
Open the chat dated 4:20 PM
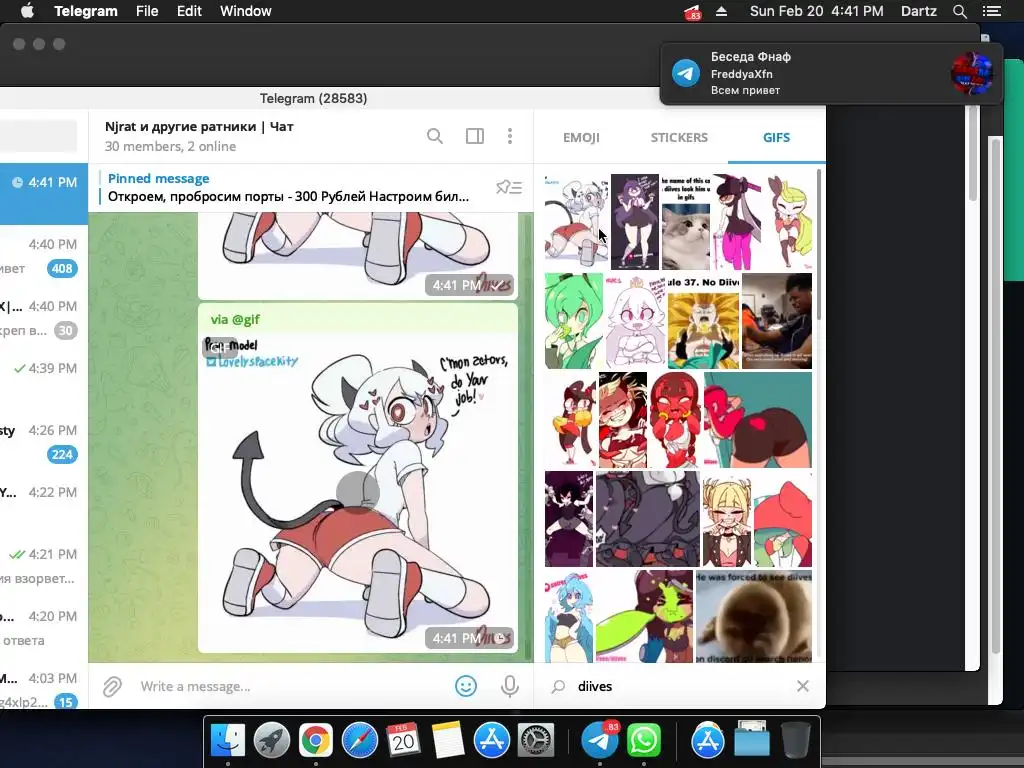(44, 628)
